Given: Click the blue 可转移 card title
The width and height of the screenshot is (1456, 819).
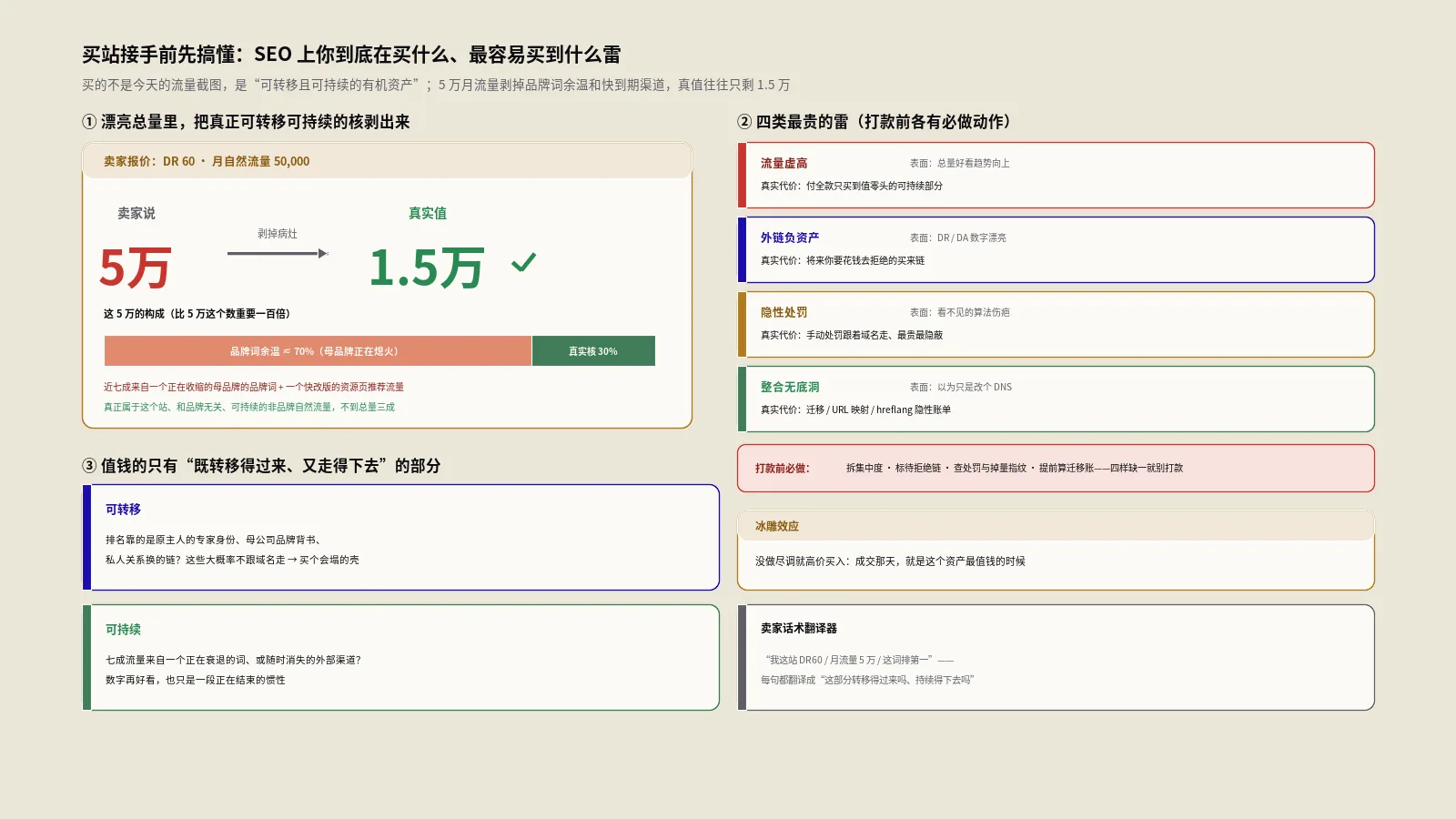Looking at the screenshot, I should point(123,510).
